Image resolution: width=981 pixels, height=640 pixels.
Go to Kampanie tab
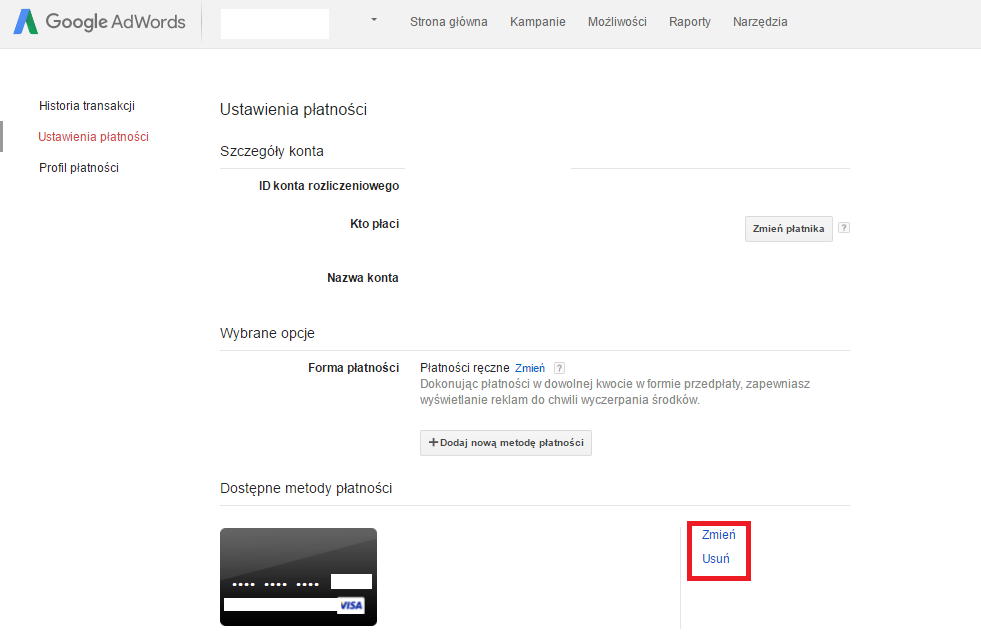click(537, 22)
